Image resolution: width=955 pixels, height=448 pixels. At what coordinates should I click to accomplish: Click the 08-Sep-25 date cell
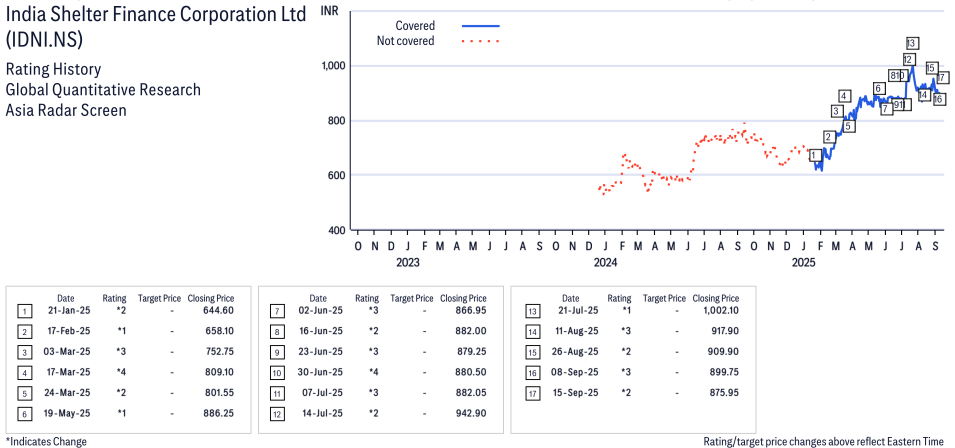pos(574,373)
